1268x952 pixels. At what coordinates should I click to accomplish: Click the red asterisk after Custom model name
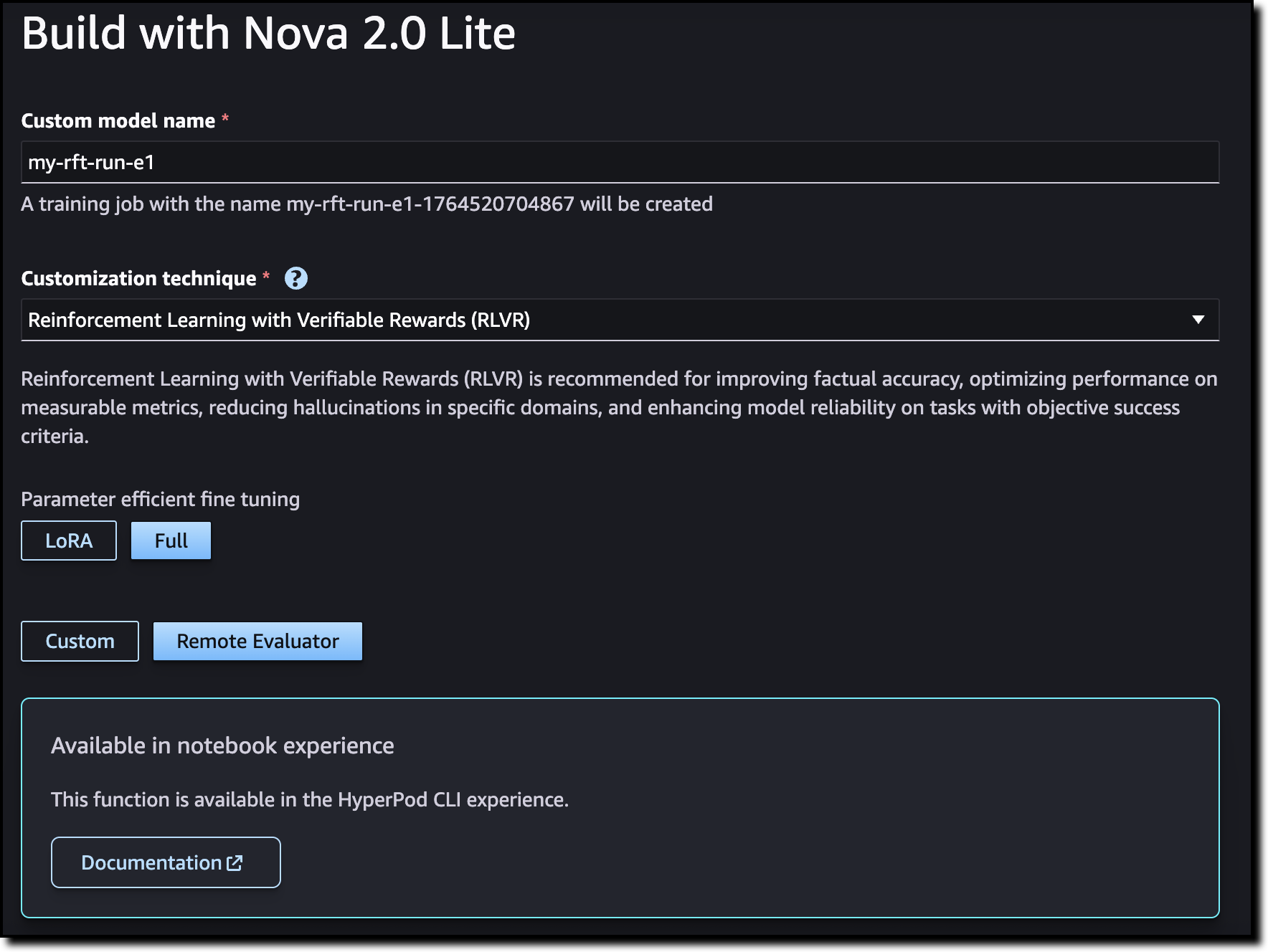225,118
